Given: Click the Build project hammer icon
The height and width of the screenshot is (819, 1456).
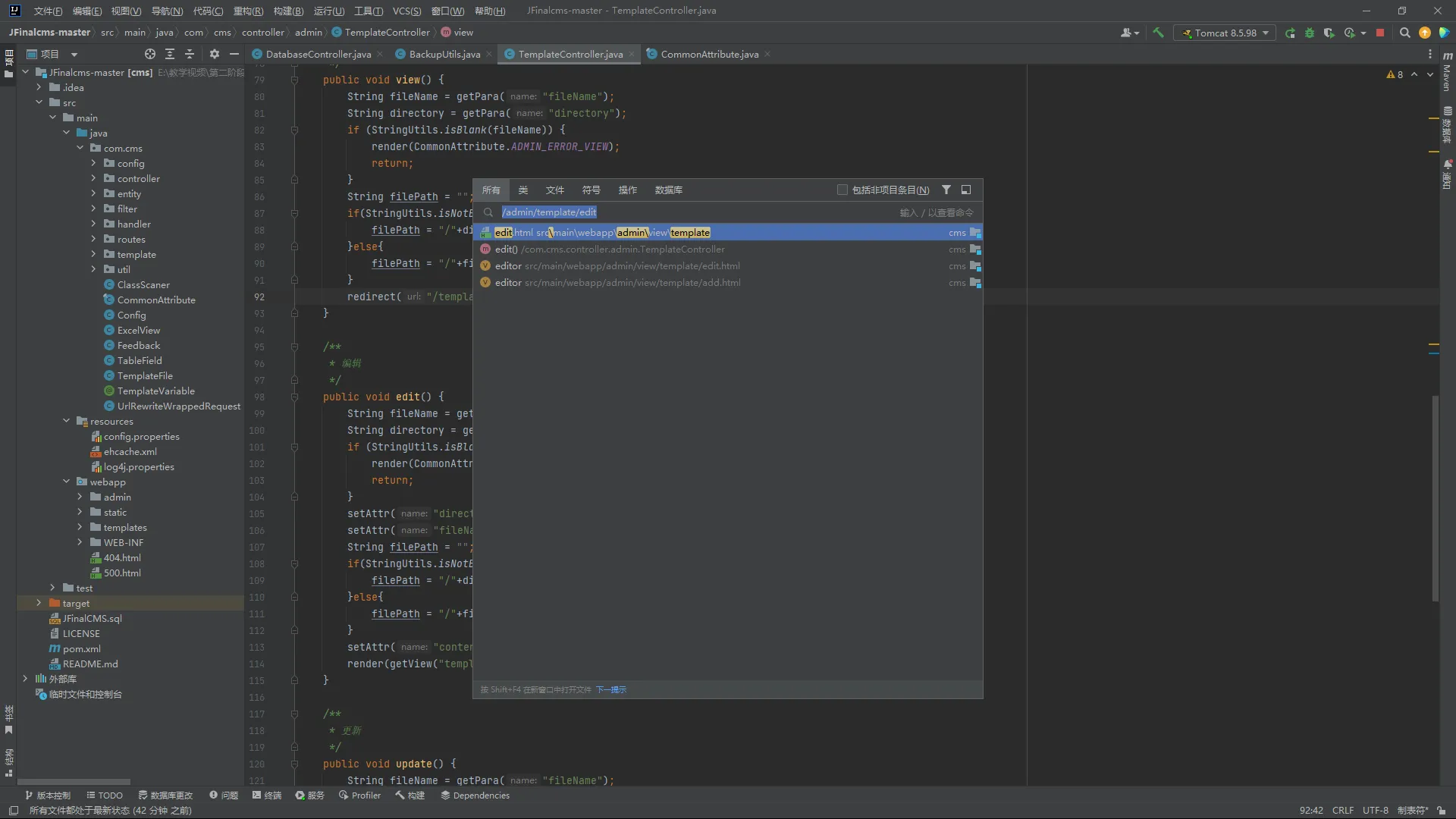Looking at the screenshot, I should tap(1158, 33).
